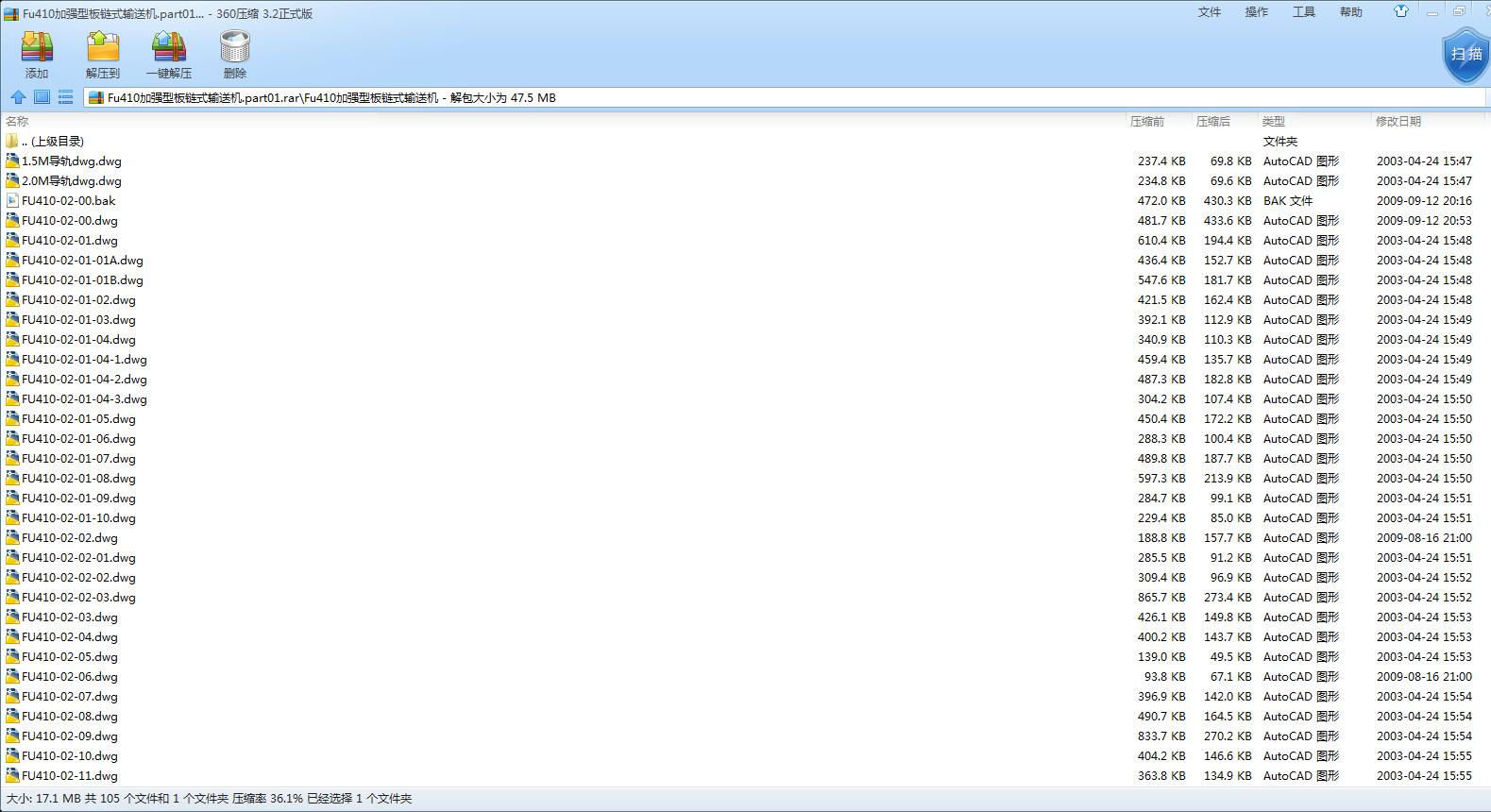Open the 工具 (Tools) menu

pyautogui.click(x=1304, y=12)
